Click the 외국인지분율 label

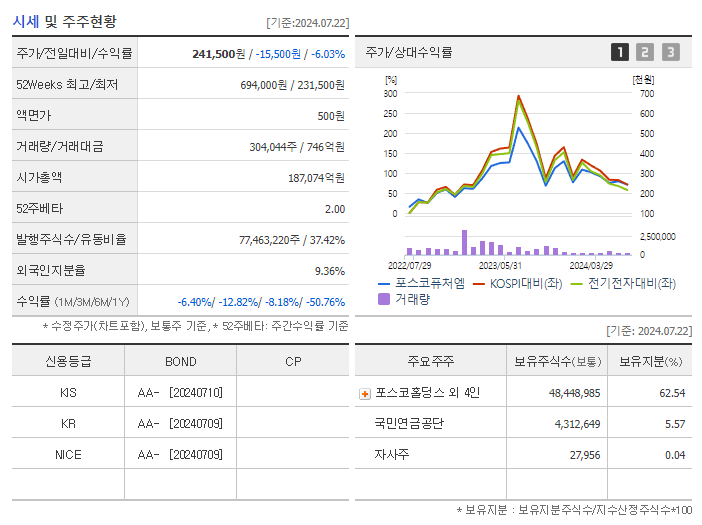click(x=51, y=270)
